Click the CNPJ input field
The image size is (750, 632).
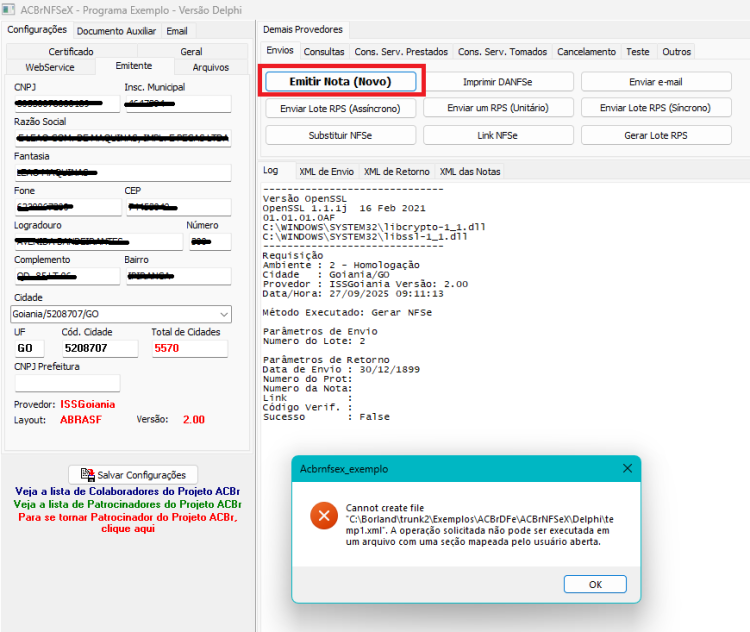click(x=67, y=103)
